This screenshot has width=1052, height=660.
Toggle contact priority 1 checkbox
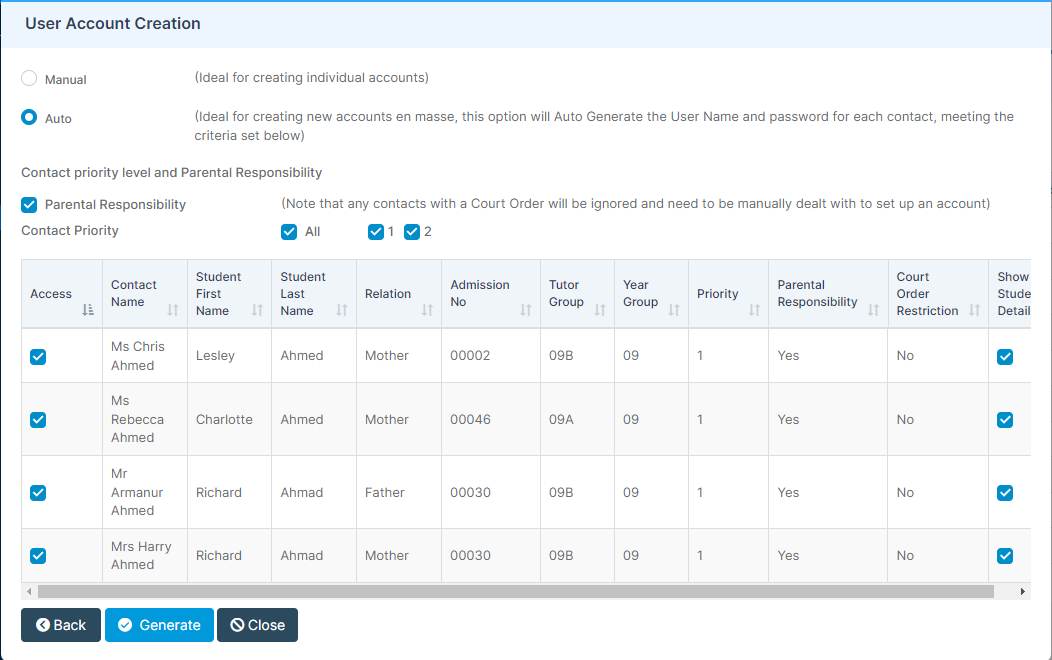(x=376, y=232)
